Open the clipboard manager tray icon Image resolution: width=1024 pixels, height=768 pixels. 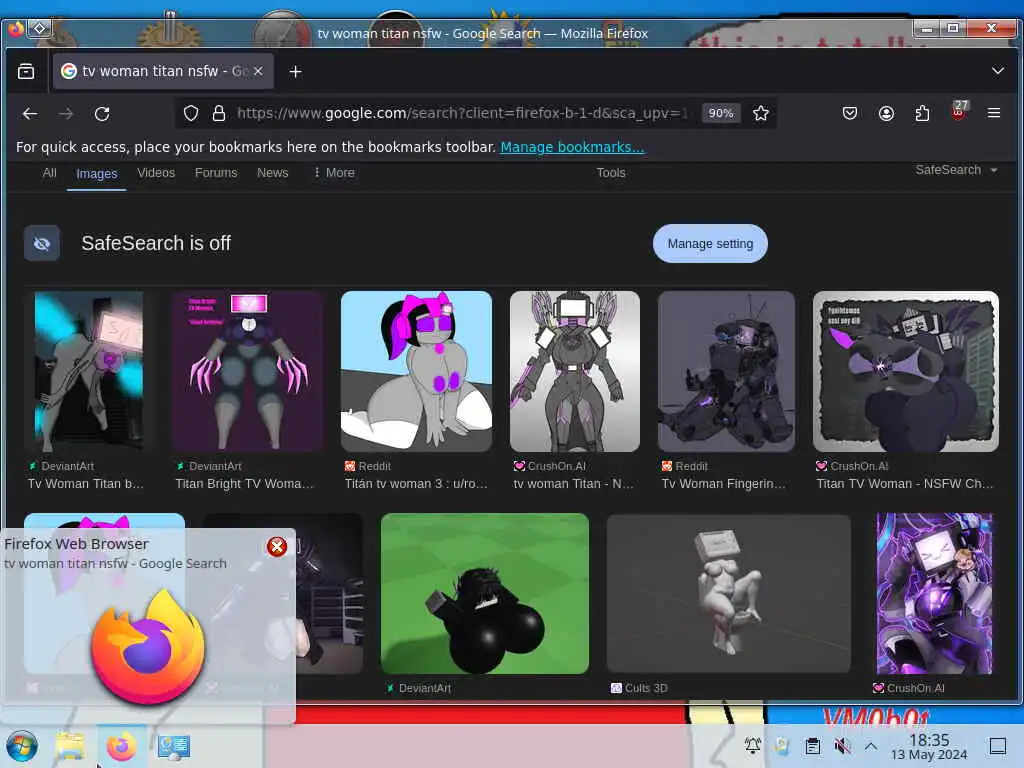[x=812, y=746]
